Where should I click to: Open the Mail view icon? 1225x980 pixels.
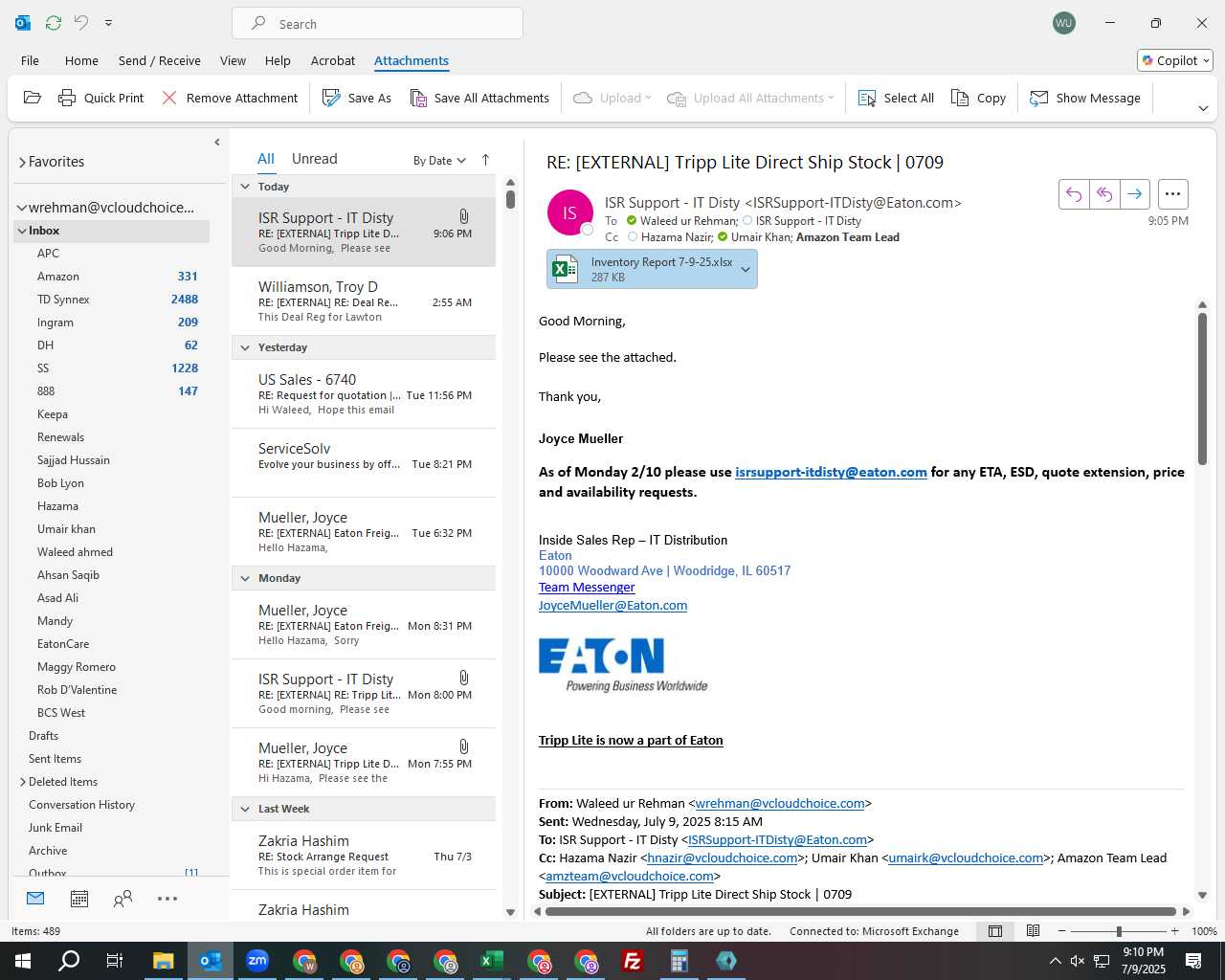(x=35, y=899)
